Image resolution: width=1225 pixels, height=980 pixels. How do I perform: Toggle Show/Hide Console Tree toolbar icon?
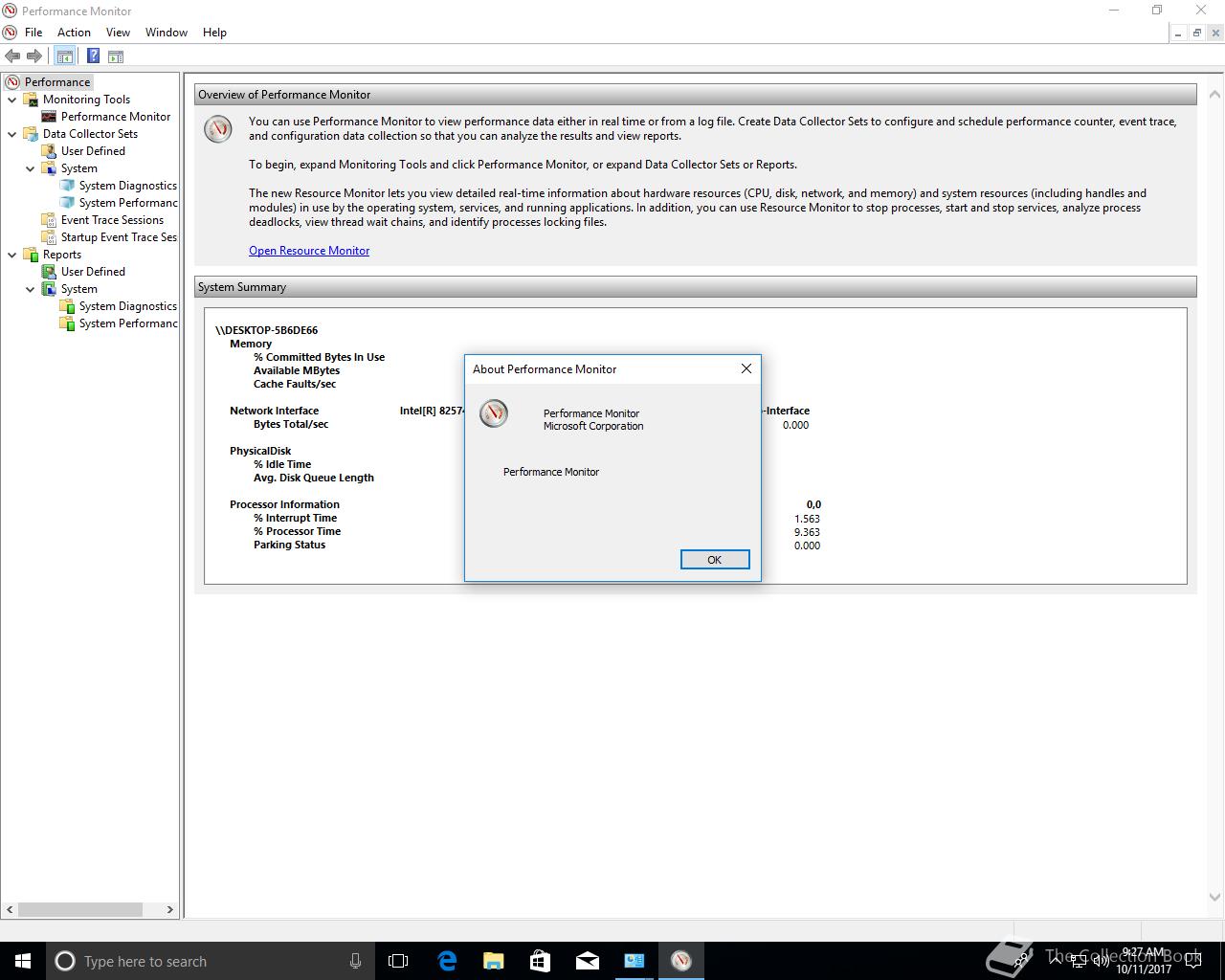(65, 56)
